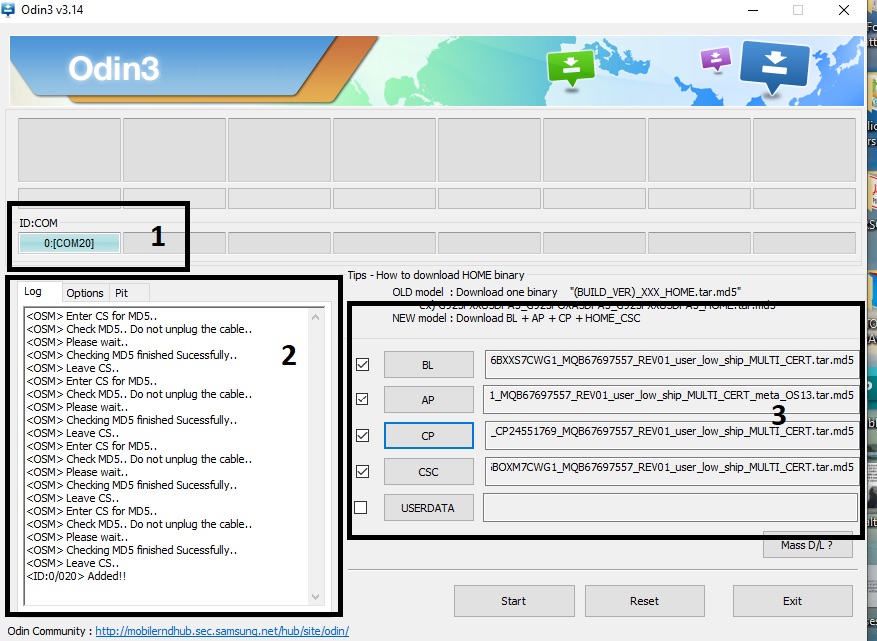Uncheck the CSC file checkbox
Viewport: 877px width, 641px height.
point(362,472)
